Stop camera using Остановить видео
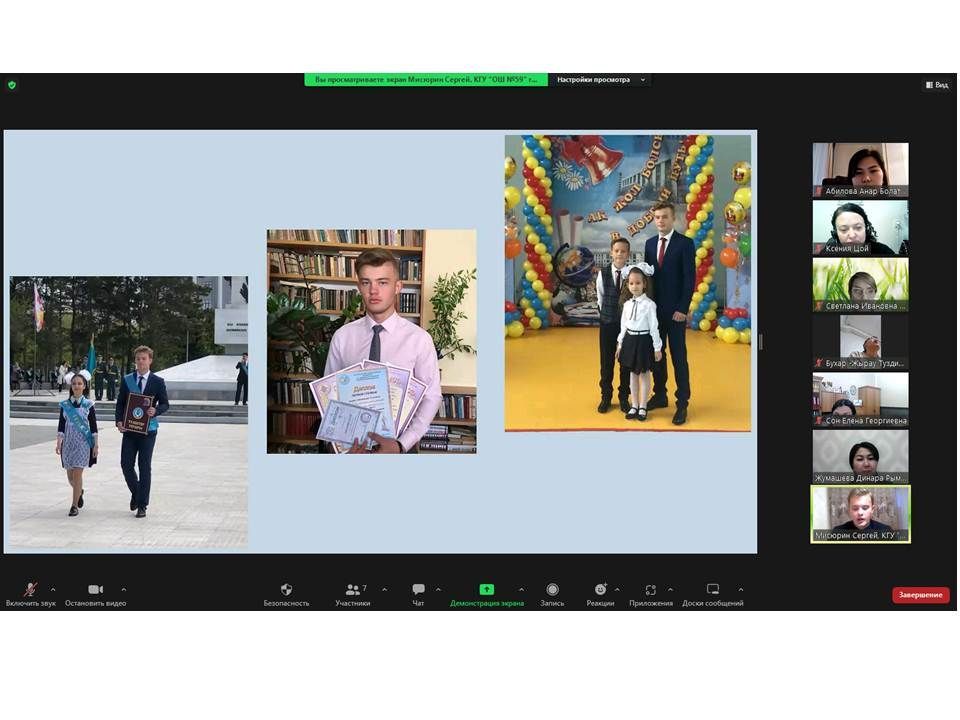This screenshot has width=960, height=720. pyautogui.click(x=95, y=590)
